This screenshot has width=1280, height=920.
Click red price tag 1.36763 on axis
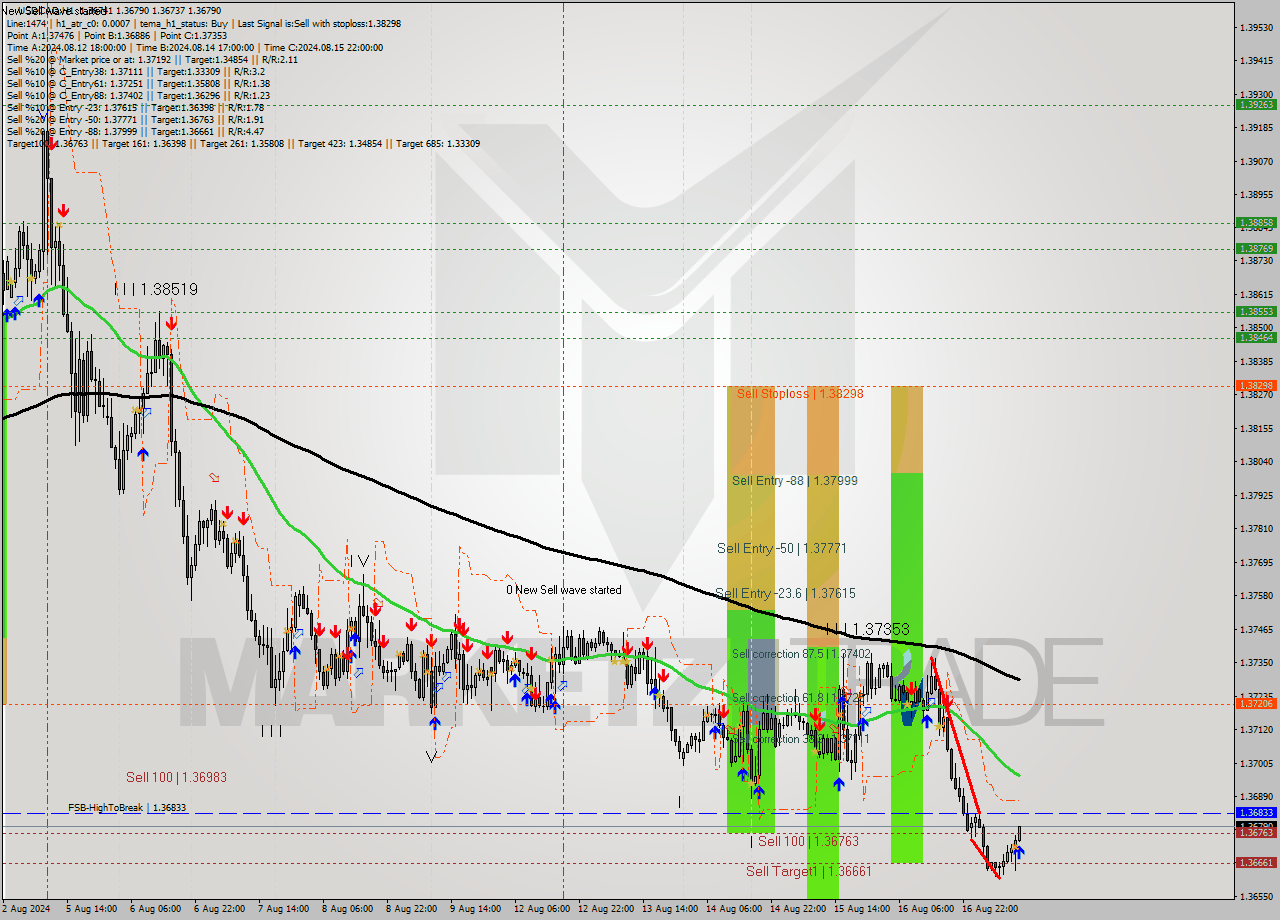click(x=1256, y=832)
